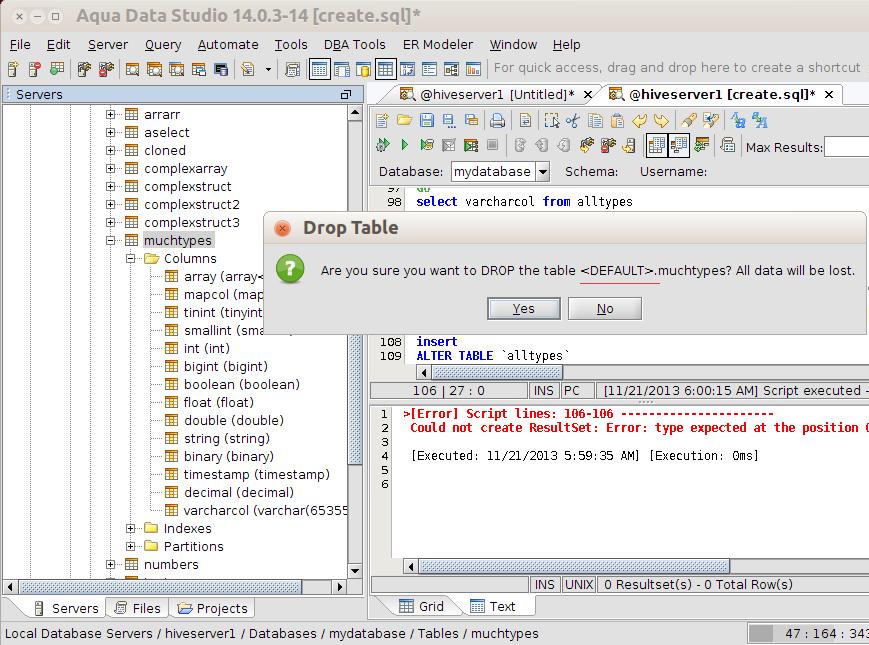Viewport: 869px width, 645px height.
Task: Click the brush clear-formatting icon
Action: [x=689, y=120]
